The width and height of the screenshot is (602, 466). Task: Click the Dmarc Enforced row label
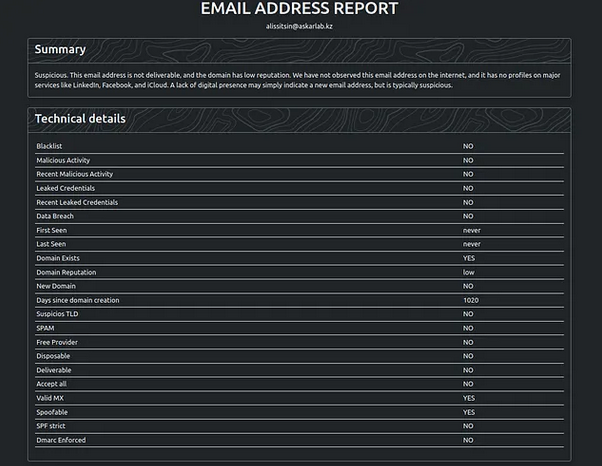click(x=61, y=440)
